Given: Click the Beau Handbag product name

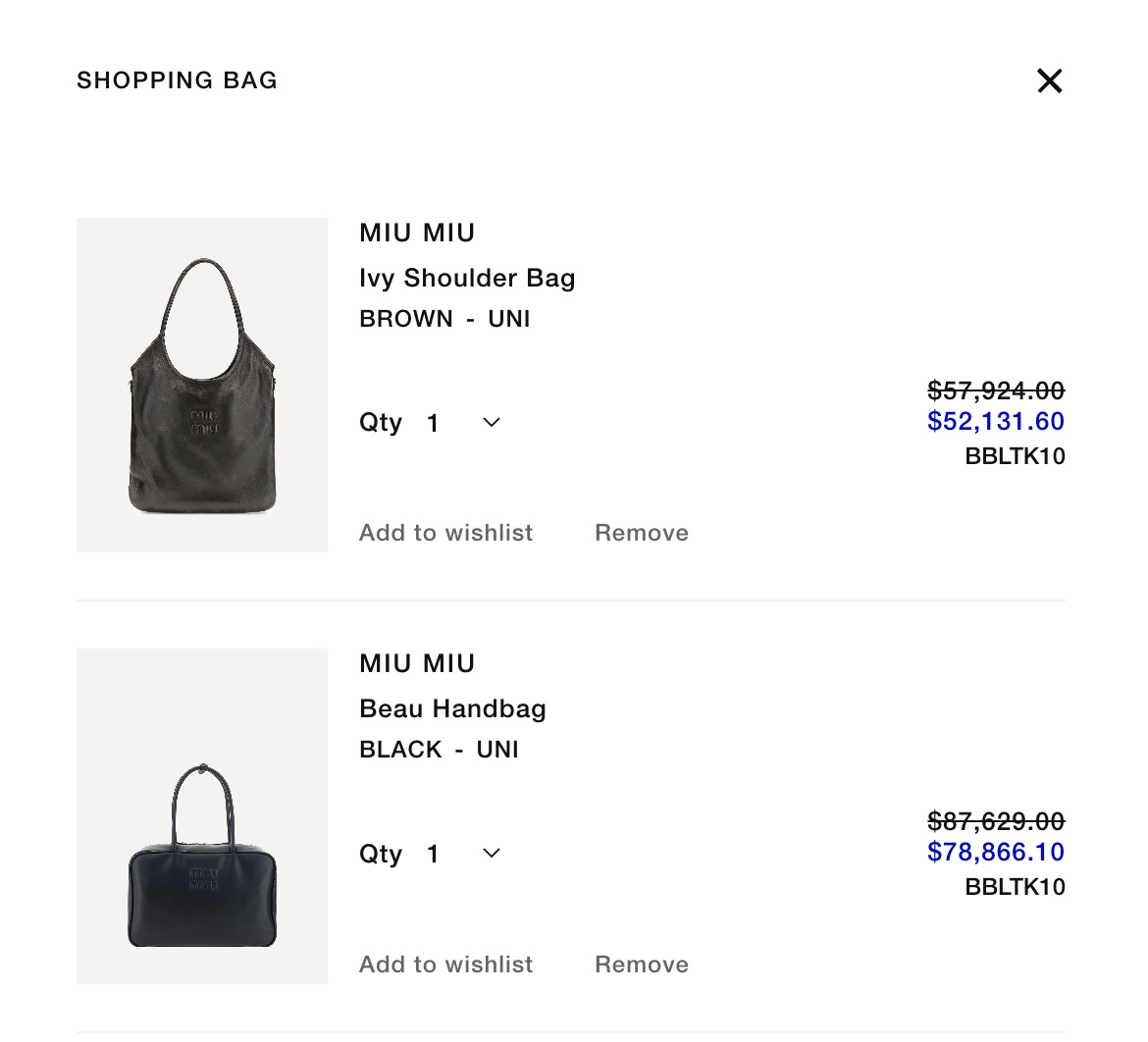Looking at the screenshot, I should pyautogui.click(x=452, y=708).
